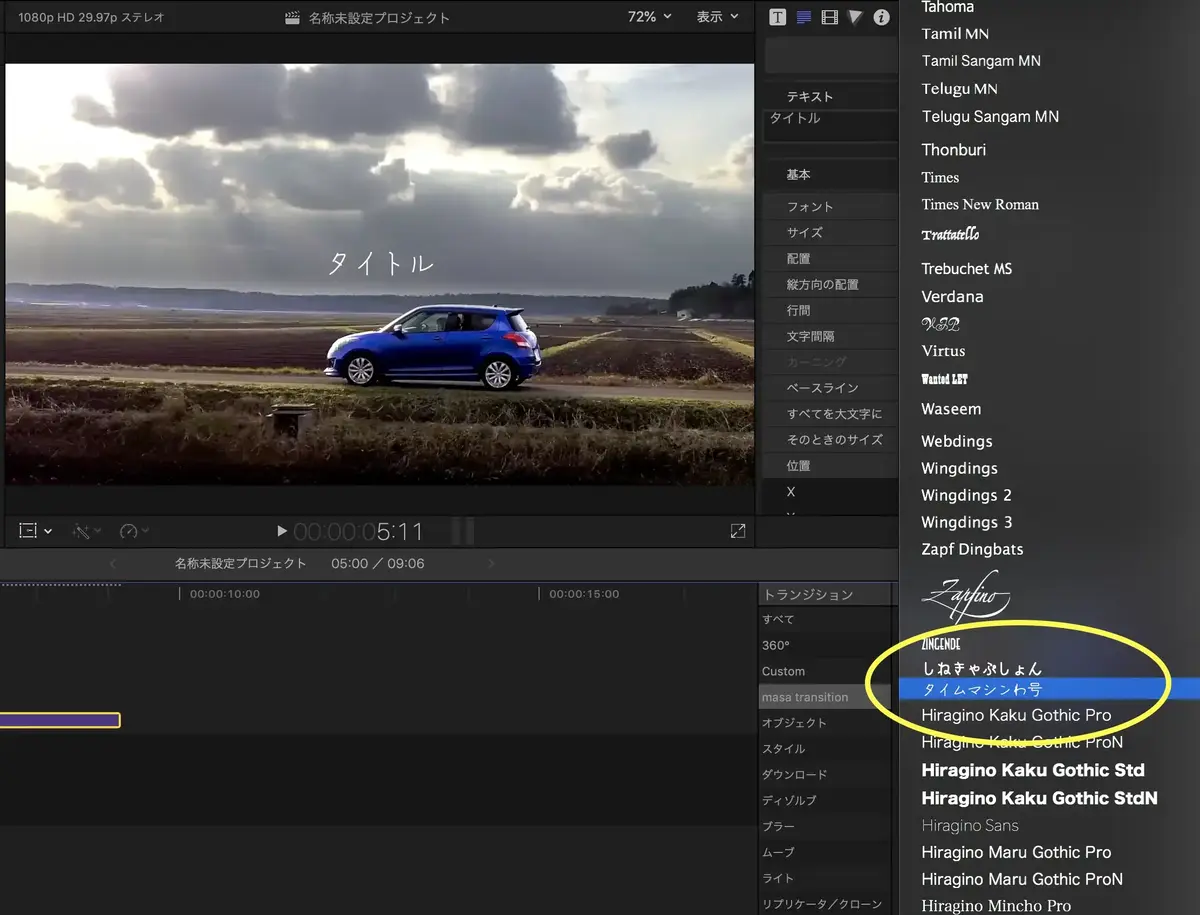The height and width of the screenshot is (915, 1200).
Task: Click the retiming clock icon
Action: coord(127,530)
